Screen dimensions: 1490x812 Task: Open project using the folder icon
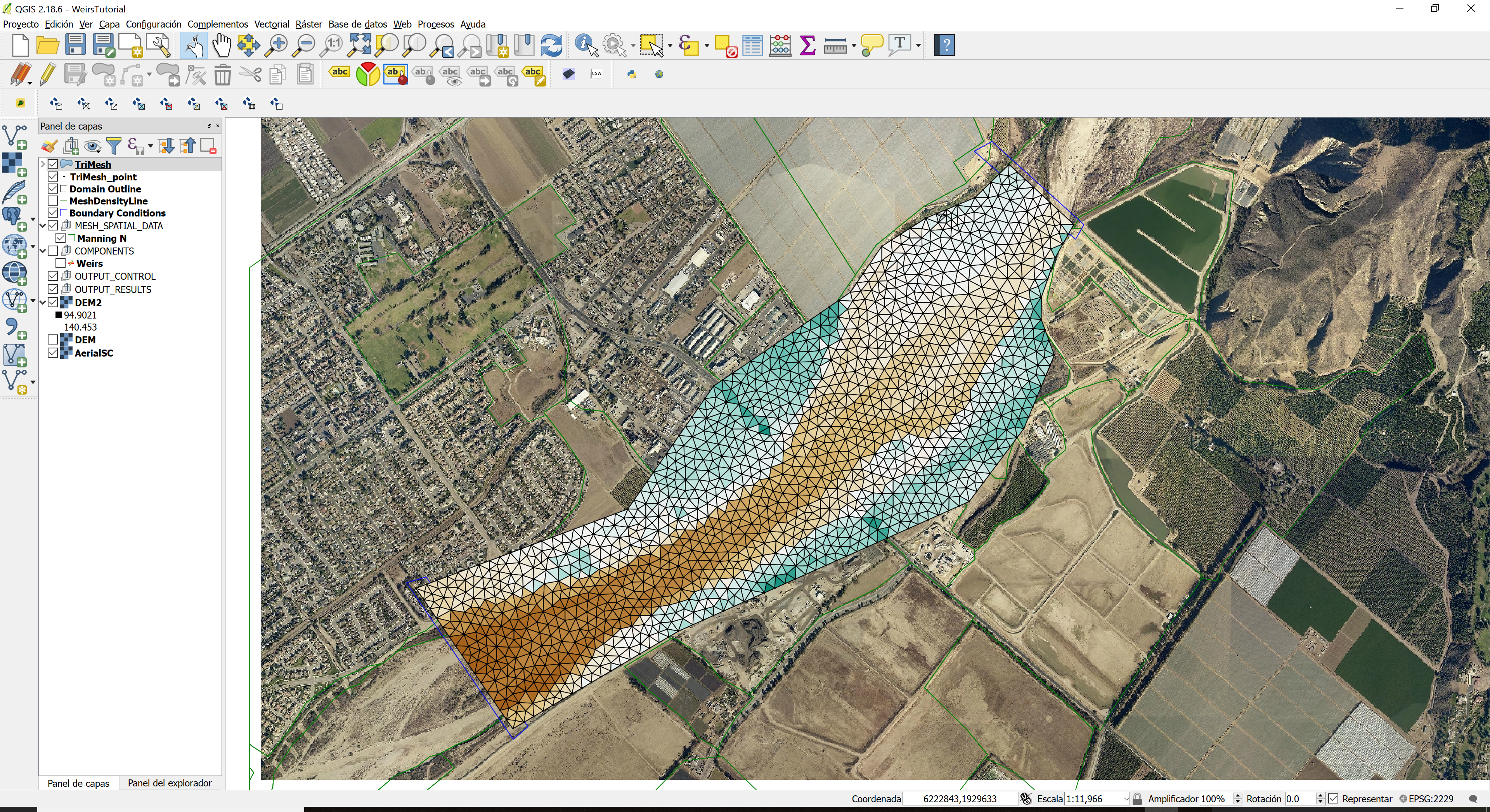[x=47, y=45]
